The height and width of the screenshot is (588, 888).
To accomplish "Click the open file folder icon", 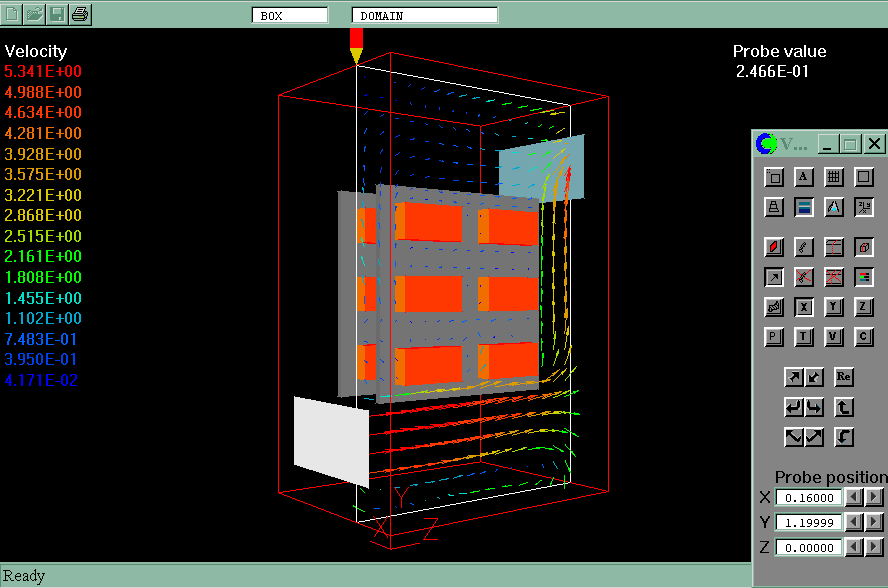I will point(35,14).
